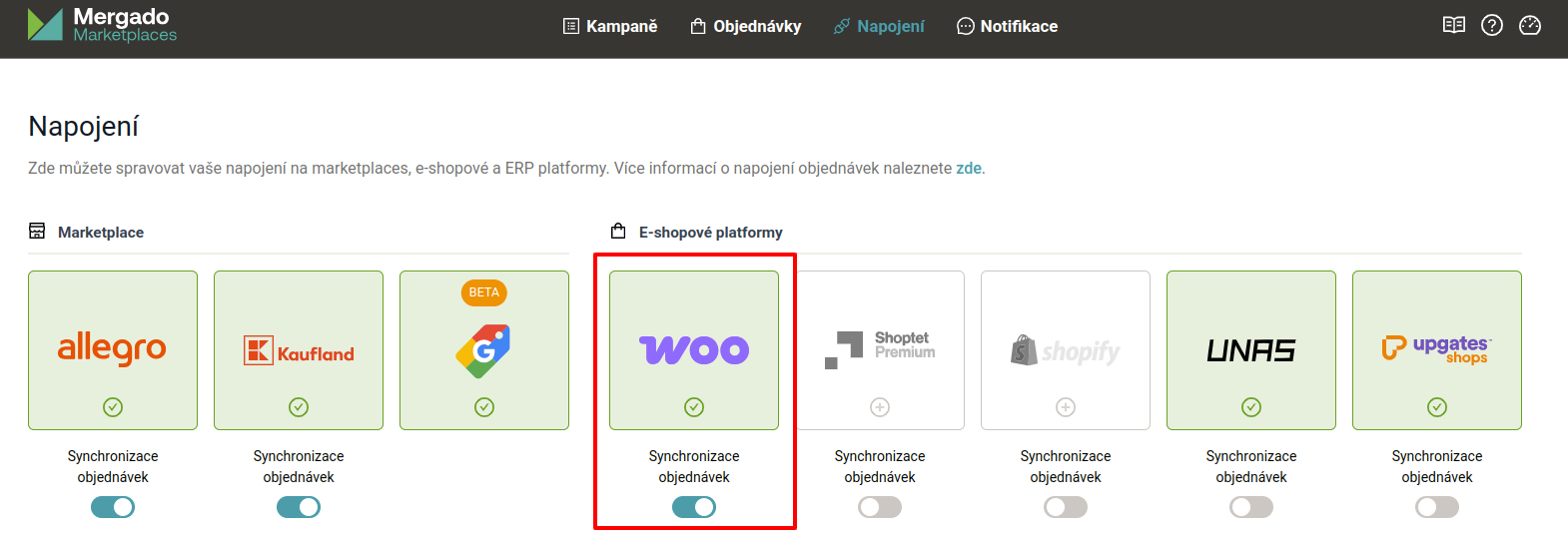The height and width of the screenshot is (541, 1568).
Task: Open the UNAS platform card
Action: pos(1251,350)
